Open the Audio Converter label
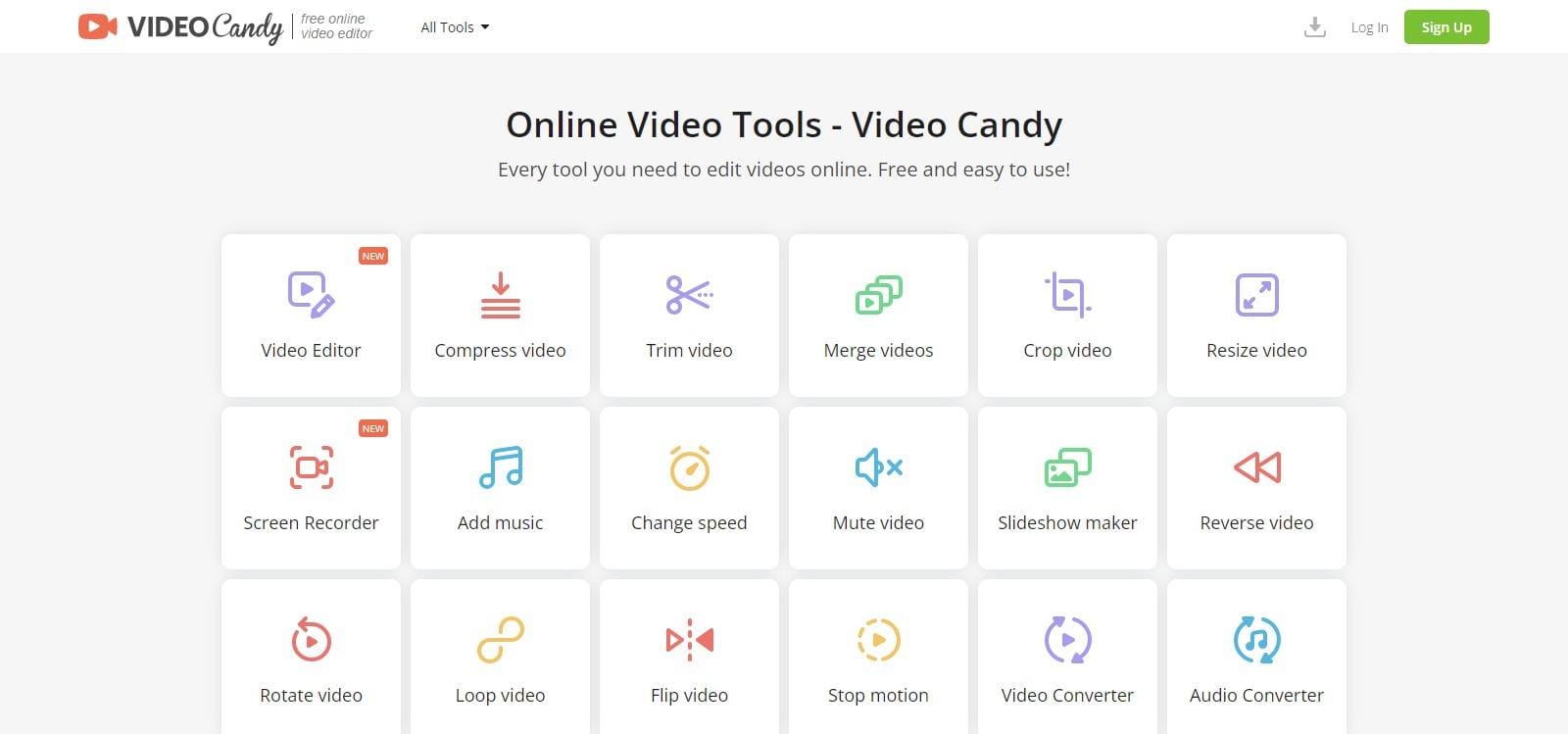The image size is (1568, 734). [1256, 695]
